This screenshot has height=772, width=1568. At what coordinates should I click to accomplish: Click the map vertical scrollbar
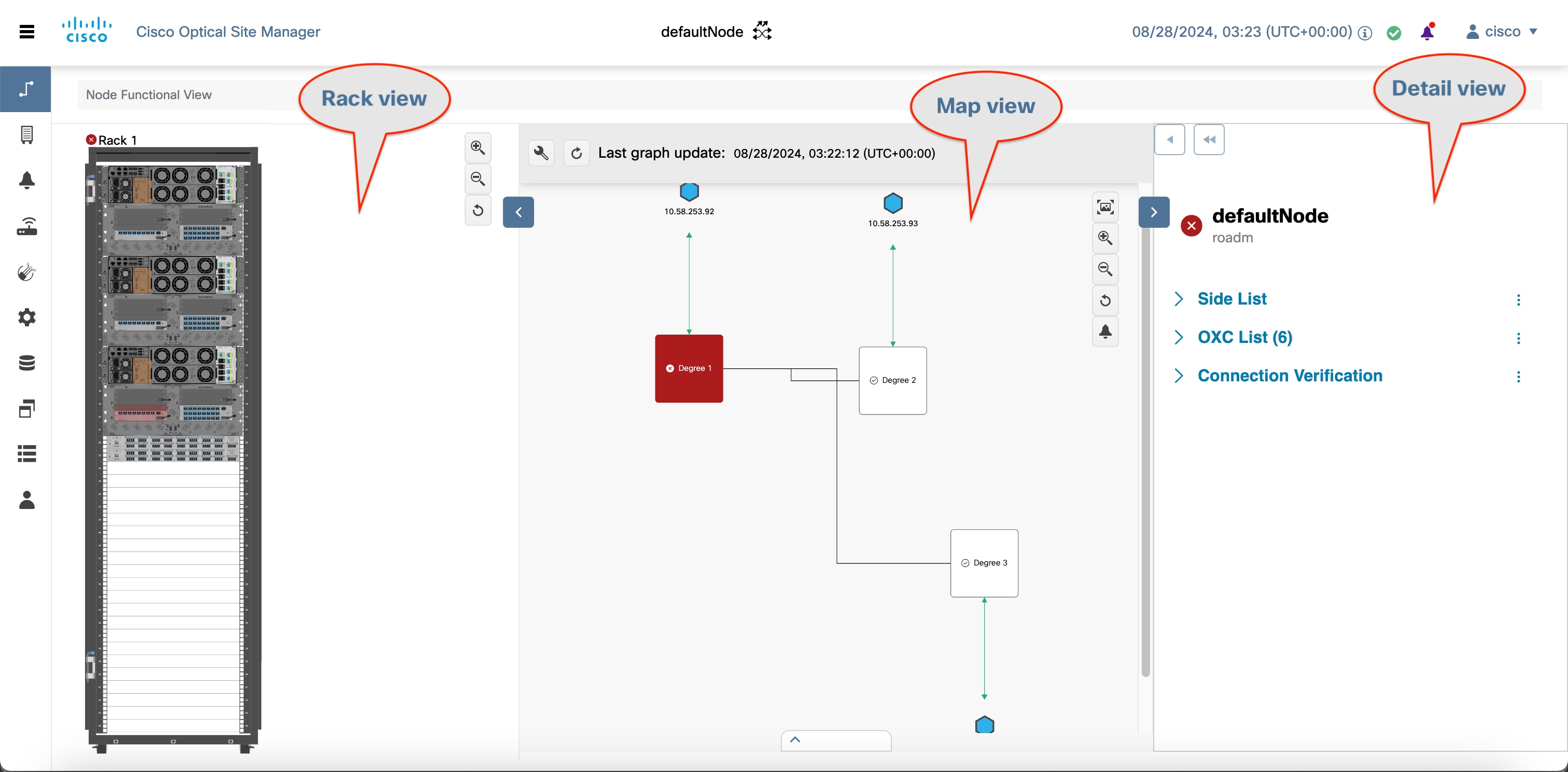pos(1145,450)
